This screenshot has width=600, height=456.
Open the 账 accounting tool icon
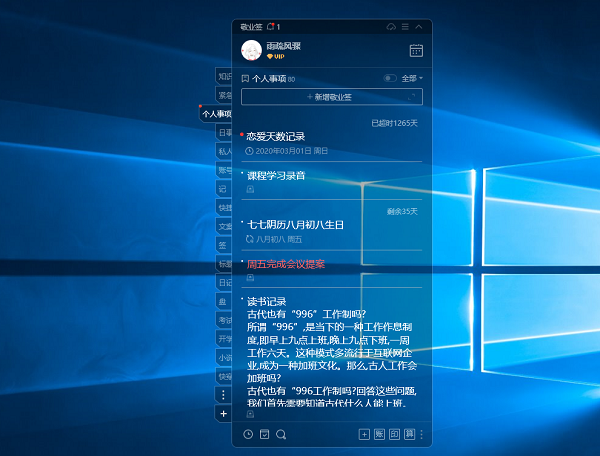tap(379, 434)
